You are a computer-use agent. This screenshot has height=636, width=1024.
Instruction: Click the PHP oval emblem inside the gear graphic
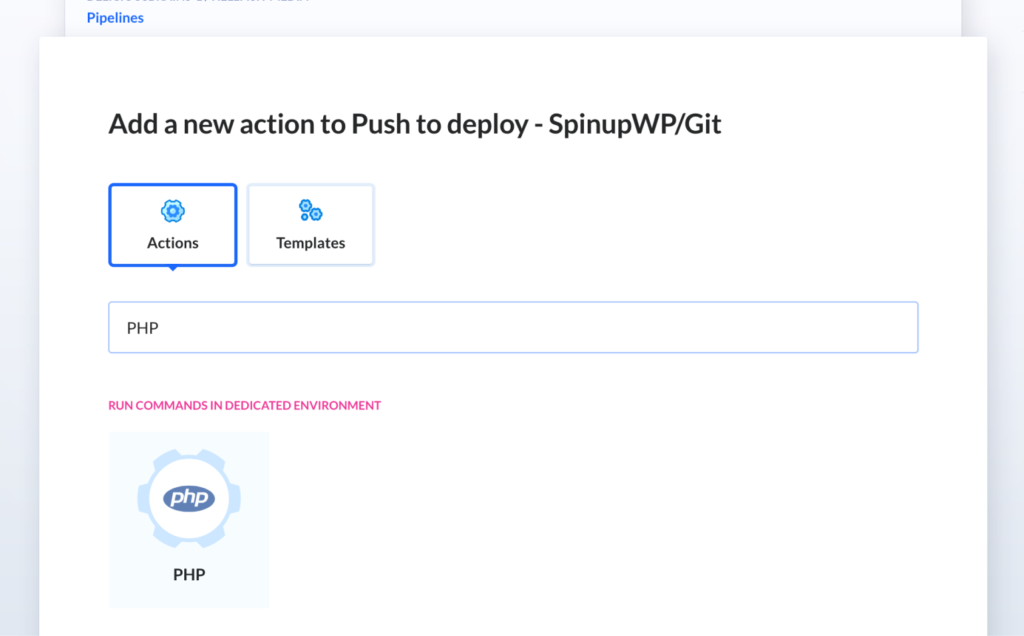point(189,496)
